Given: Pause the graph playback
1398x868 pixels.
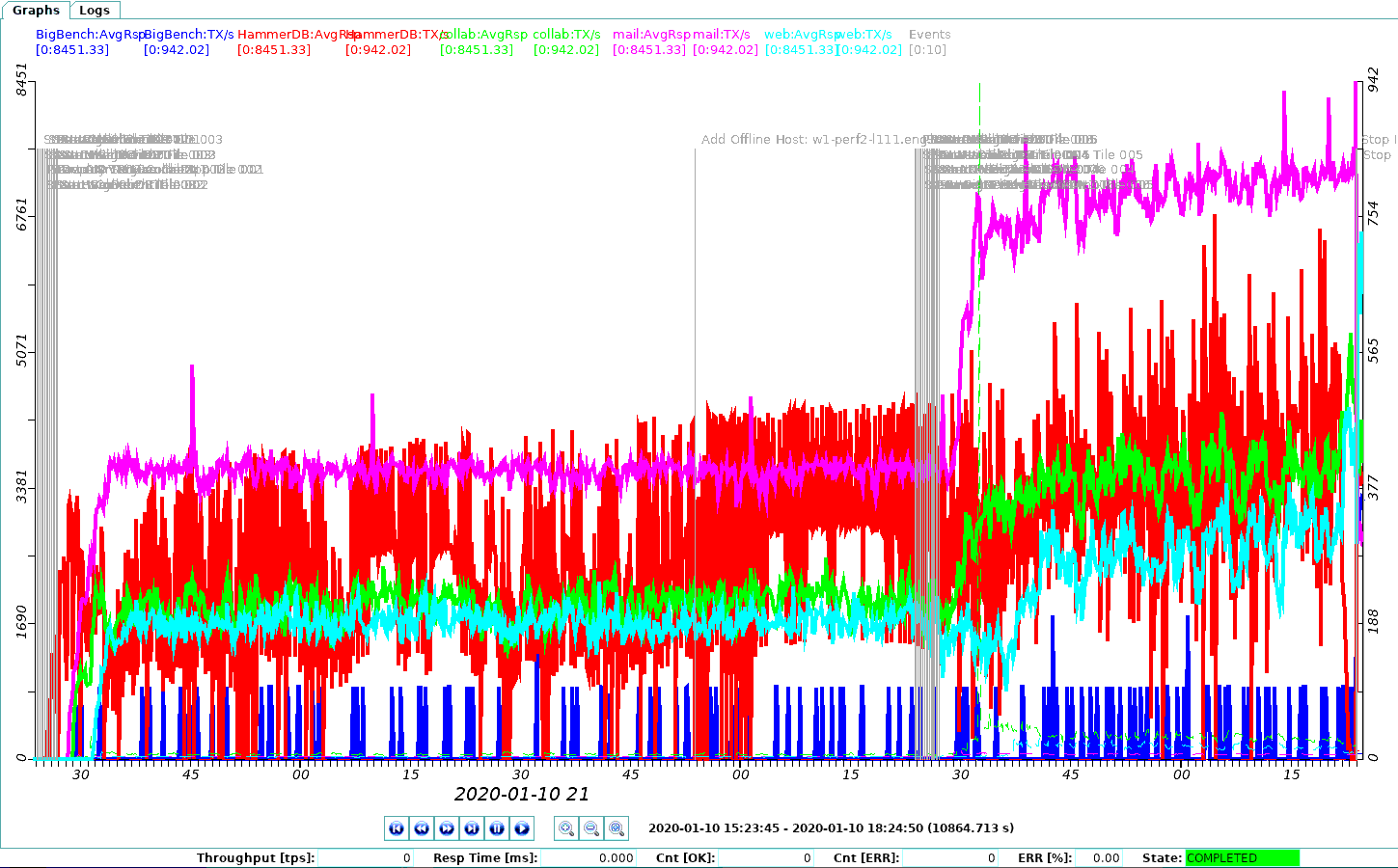Looking at the screenshot, I should point(497,827).
